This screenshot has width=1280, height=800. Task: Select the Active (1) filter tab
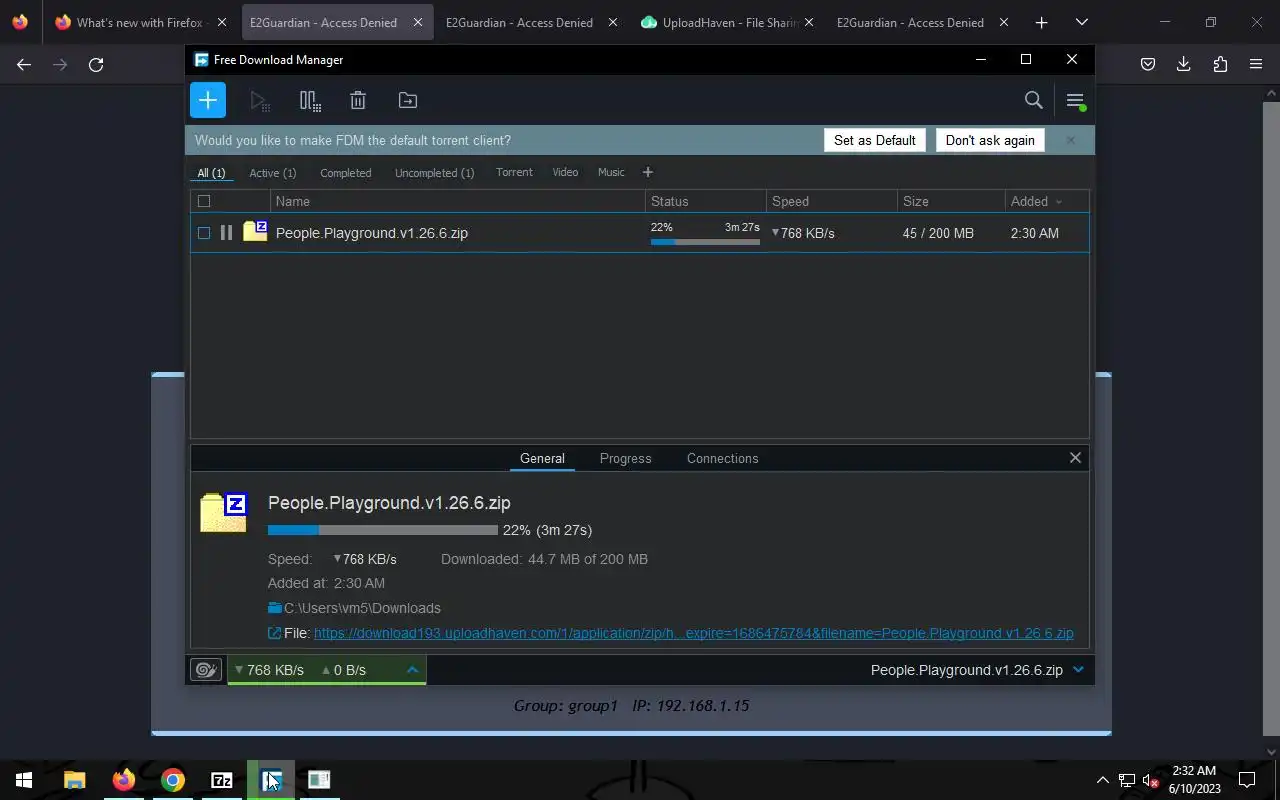coord(272,173)
